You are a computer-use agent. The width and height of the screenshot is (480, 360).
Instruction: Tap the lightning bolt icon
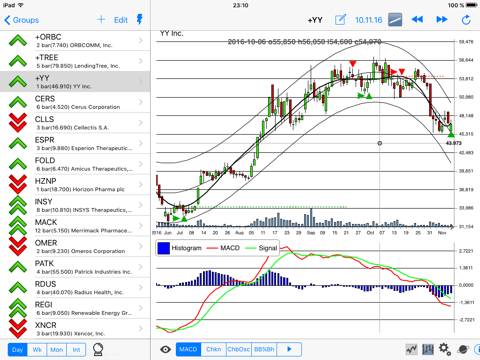point(140,20)
